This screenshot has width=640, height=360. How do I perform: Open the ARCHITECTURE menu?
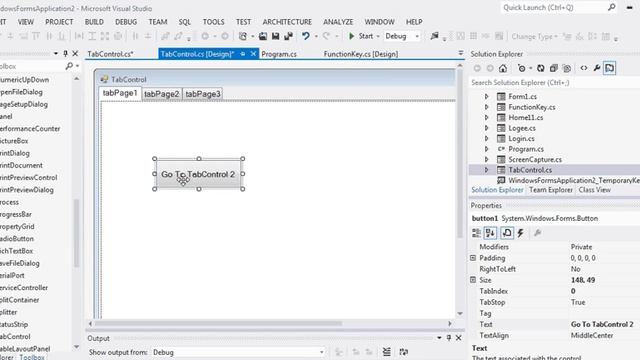[287, 22]
